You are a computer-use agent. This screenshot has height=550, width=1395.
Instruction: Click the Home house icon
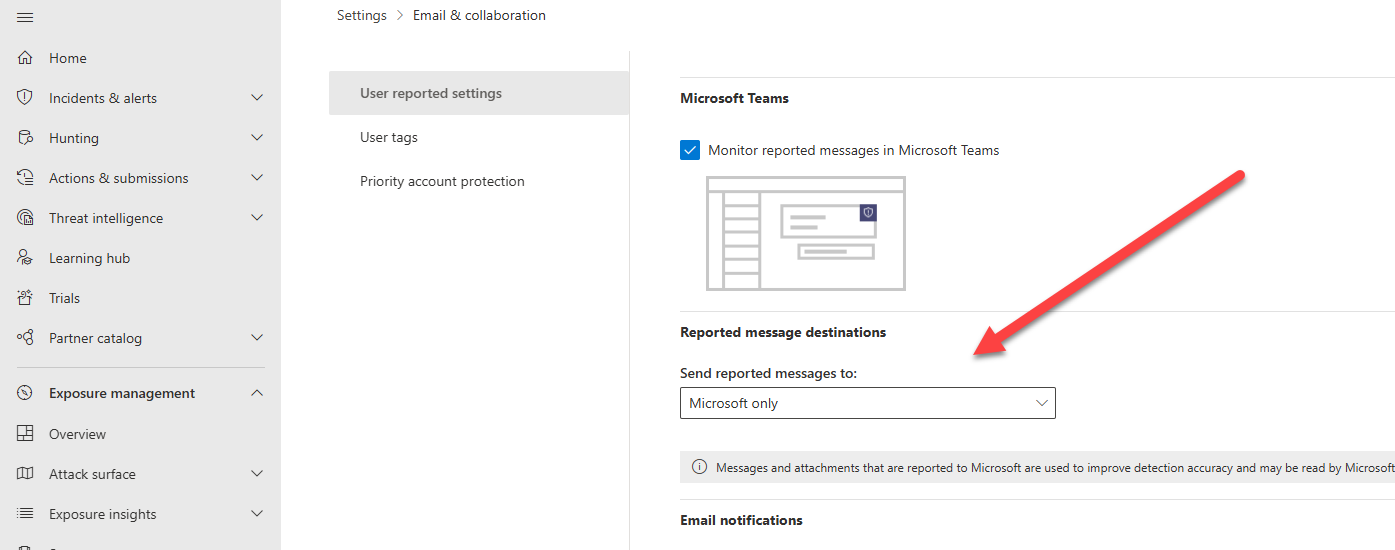point(25,58)
